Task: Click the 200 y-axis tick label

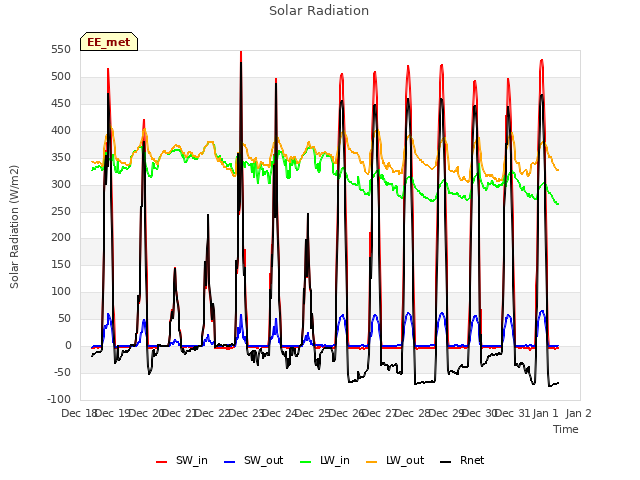Action: click(61, 238)
